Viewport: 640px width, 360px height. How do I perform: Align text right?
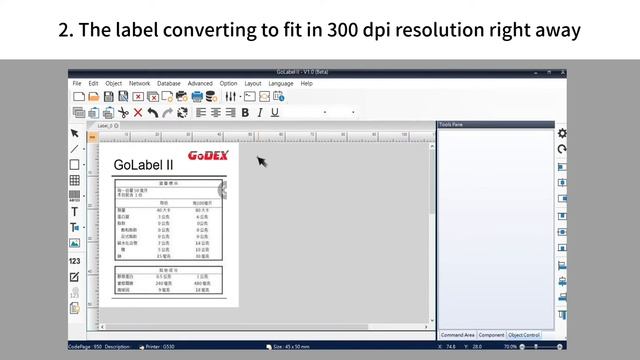(231, 112)
